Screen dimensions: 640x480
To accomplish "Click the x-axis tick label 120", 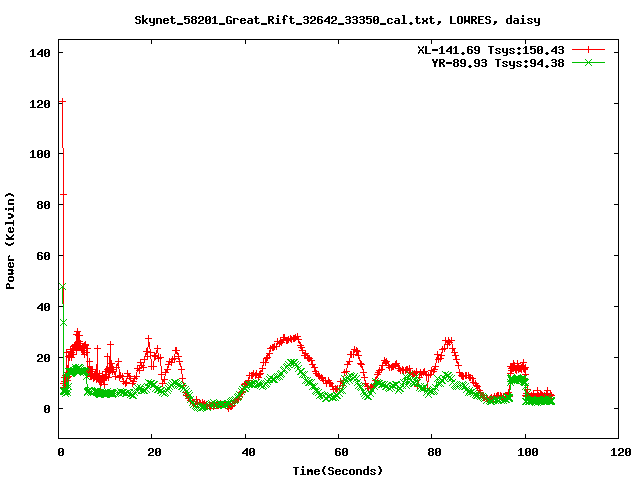I will [620, 452].
